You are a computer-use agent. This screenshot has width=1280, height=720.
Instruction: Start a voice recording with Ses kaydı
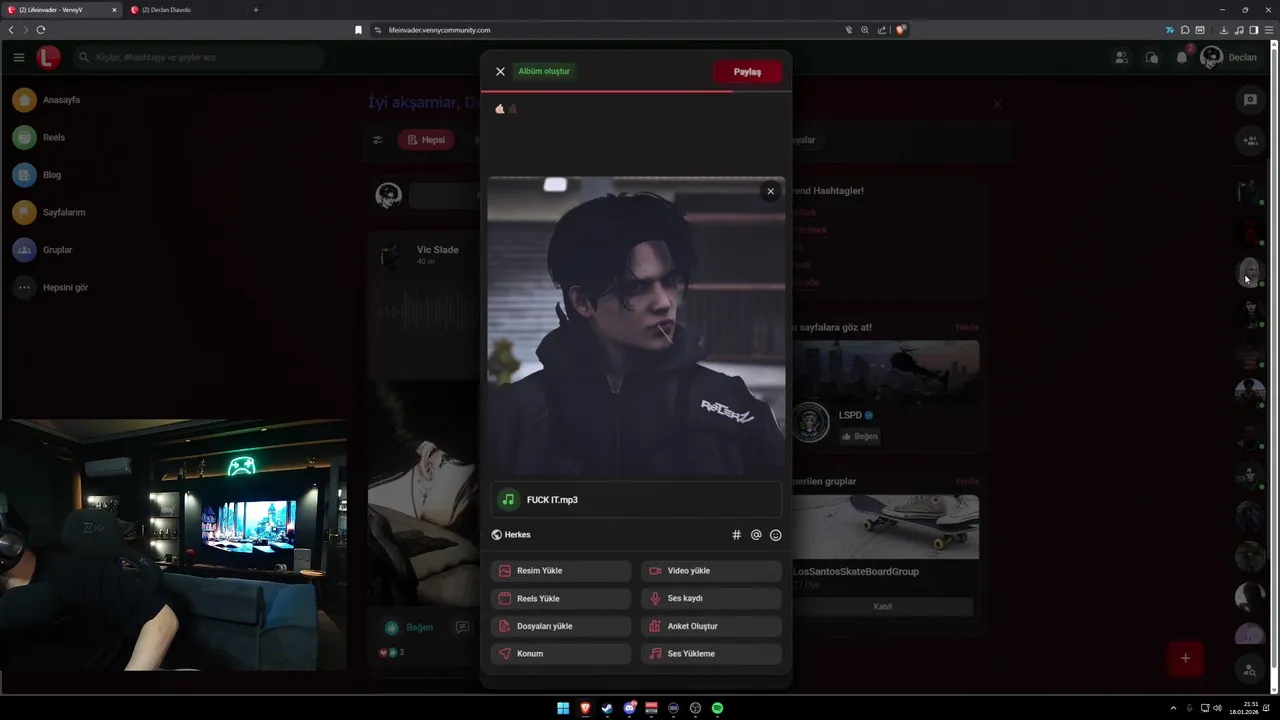click(x=711, y=598)
